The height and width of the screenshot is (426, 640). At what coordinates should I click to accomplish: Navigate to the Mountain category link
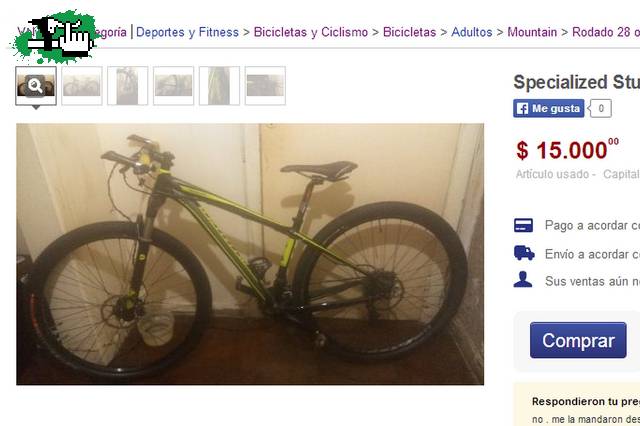(532, 32)
